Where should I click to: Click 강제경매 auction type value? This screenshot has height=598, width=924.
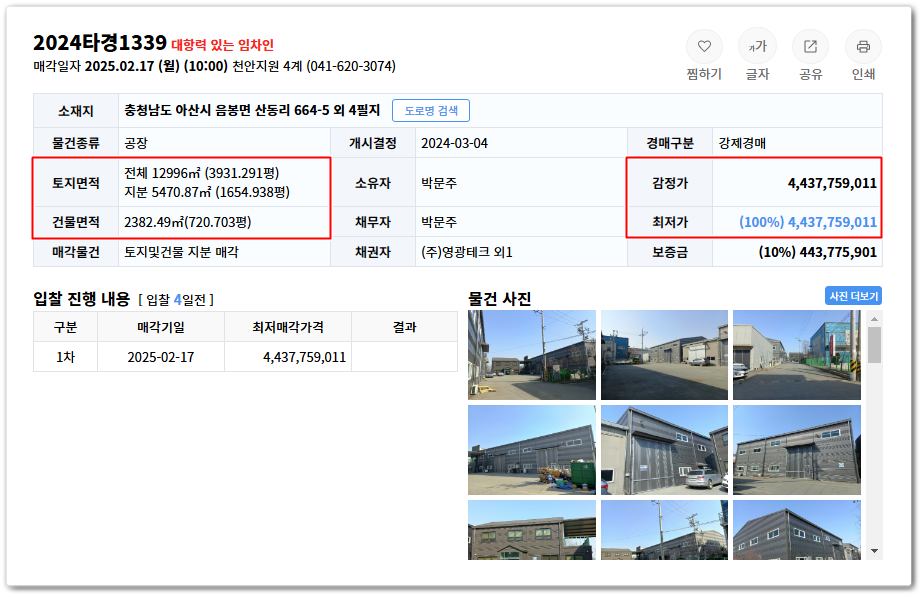(742, 143)
